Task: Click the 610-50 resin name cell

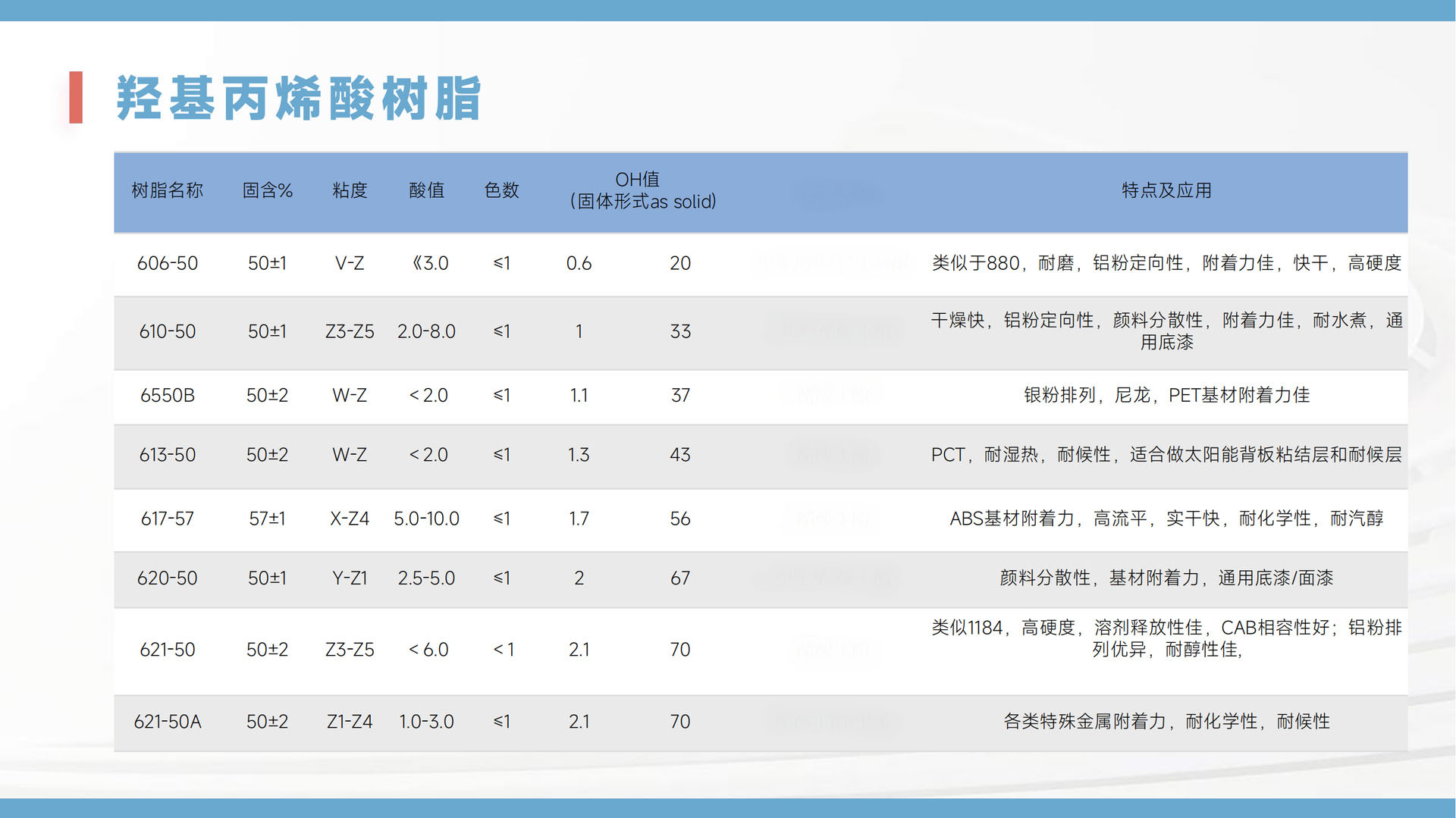Action: [x=167, y=331]
